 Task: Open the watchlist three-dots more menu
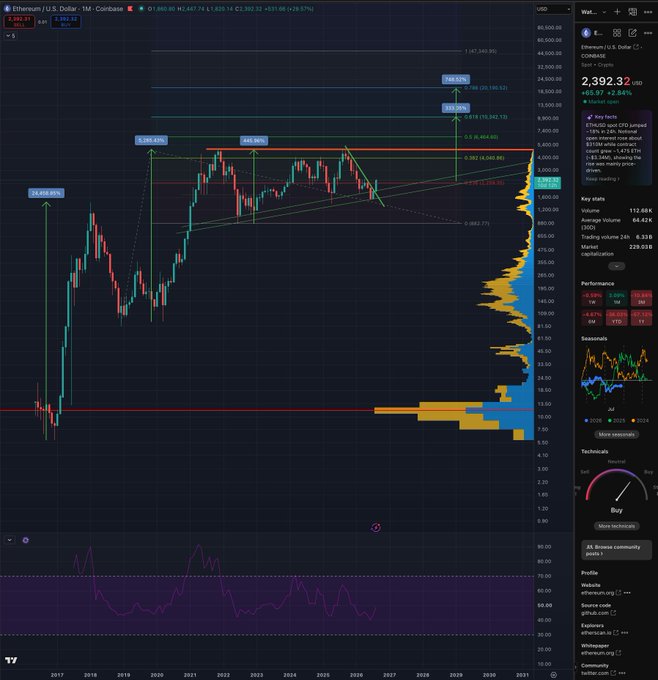pyautogui.click(x=648, y=12)
